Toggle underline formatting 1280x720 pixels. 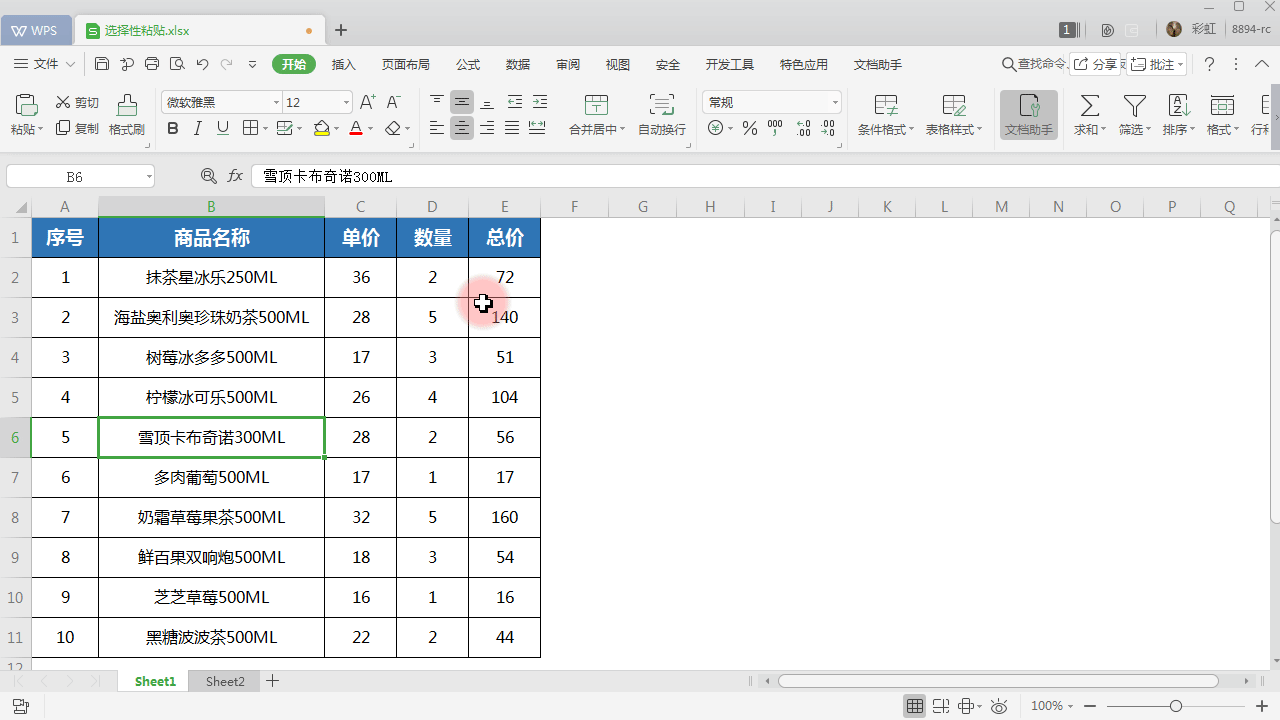(x=222, y=128)
